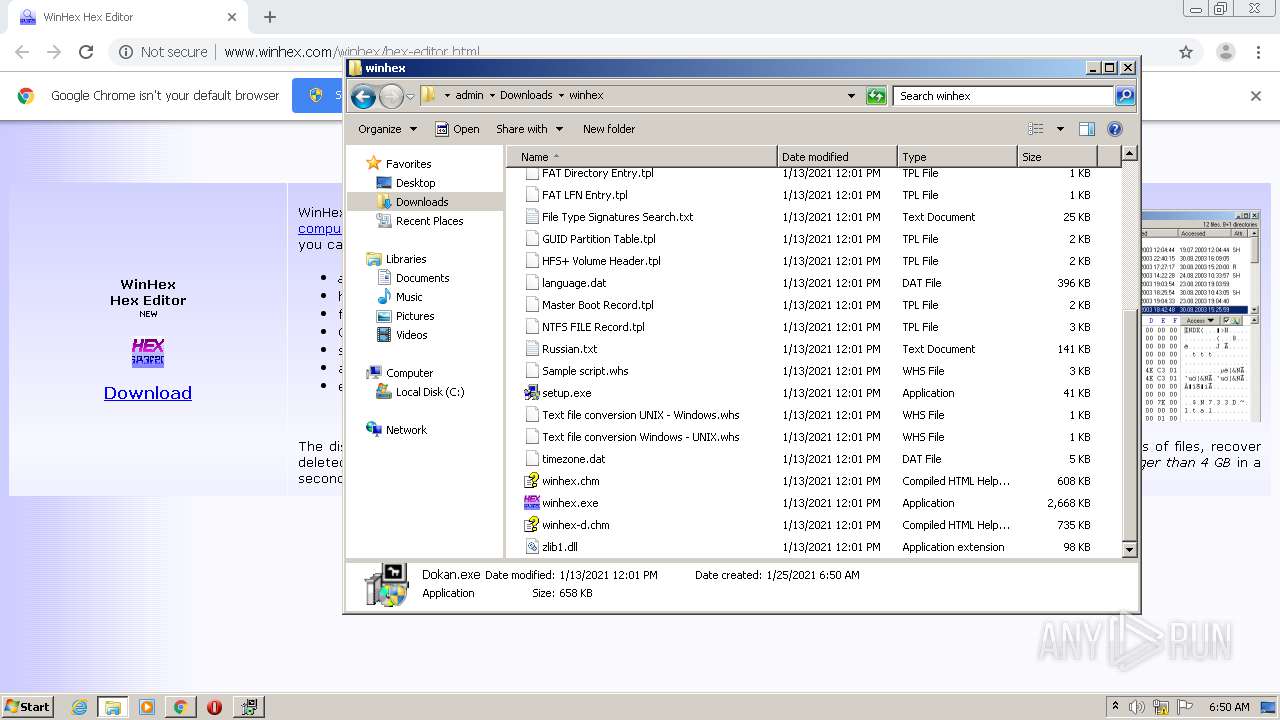This screenshot has height=720, width=1280.
Task: Click Chrome back button
Action: [22, 52]
